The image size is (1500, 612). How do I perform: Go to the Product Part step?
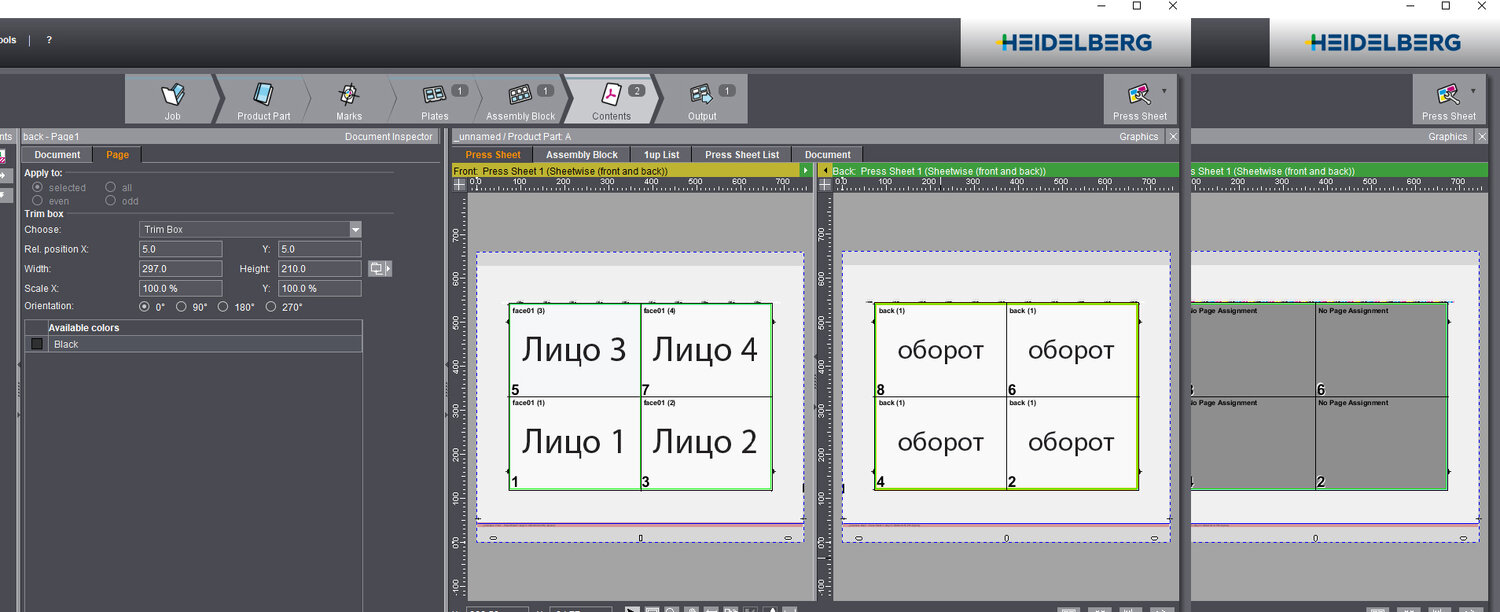pos(263,100)
